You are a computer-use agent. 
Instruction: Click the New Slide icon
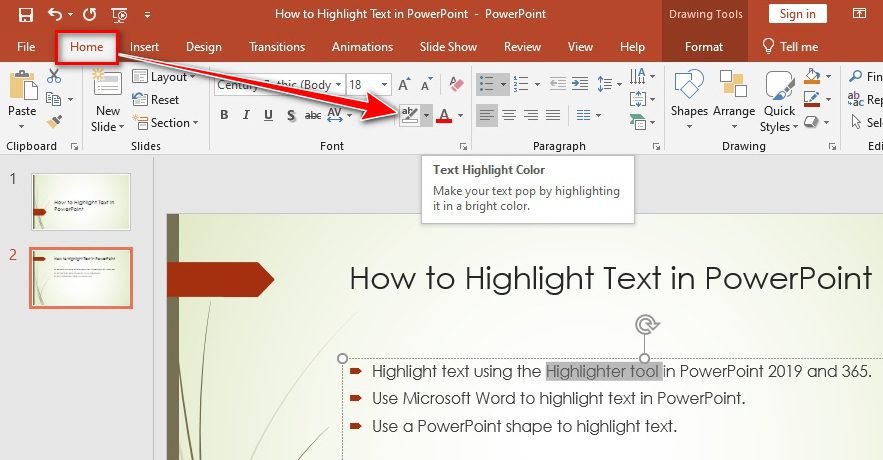coord(107,83)
